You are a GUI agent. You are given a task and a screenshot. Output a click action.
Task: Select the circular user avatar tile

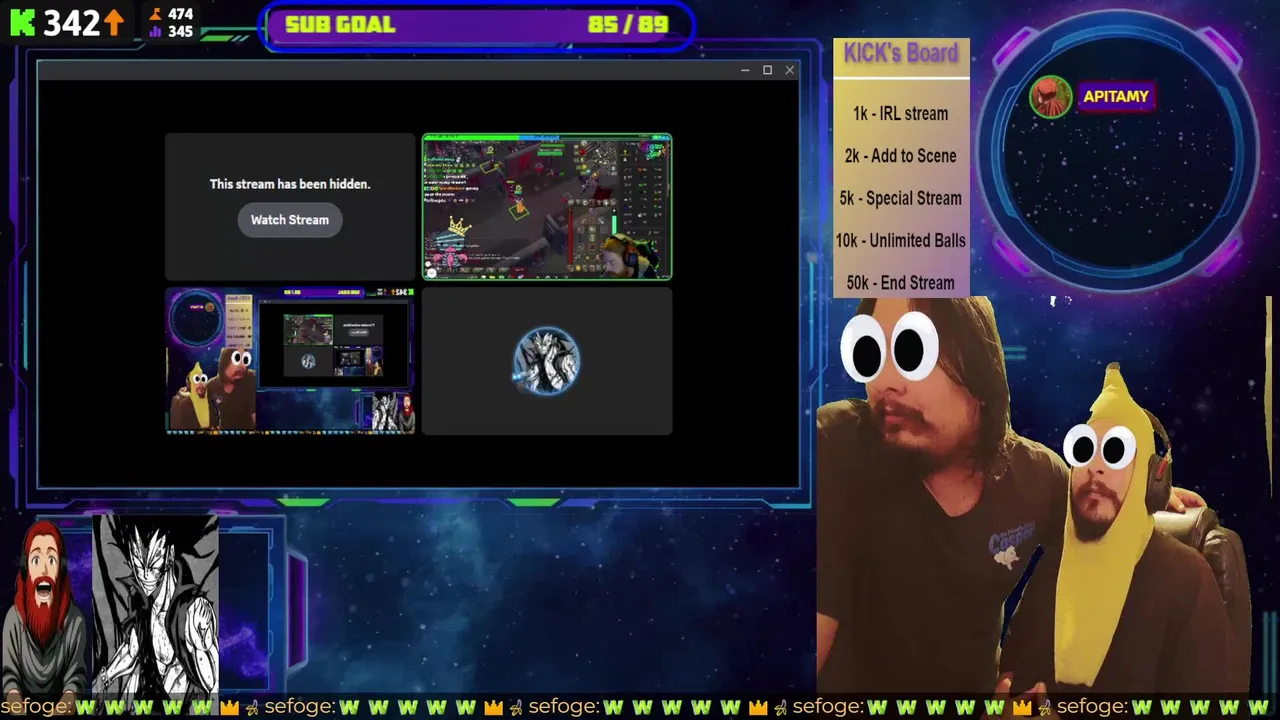[547, 361]
